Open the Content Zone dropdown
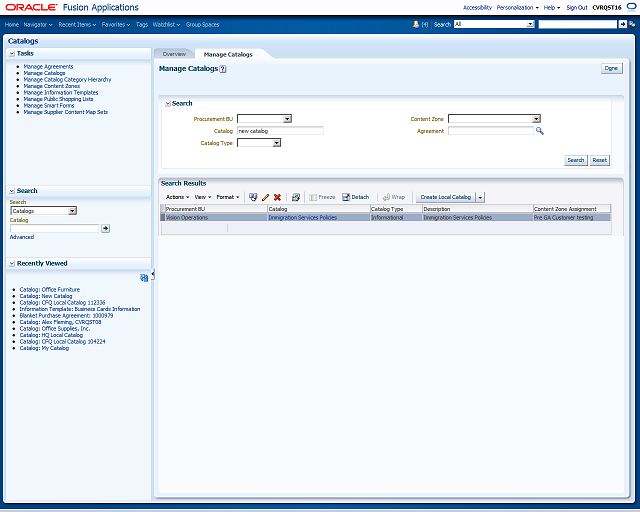This screenshot has width=640, height=512. pyautogui.click(x=536, y=119)
